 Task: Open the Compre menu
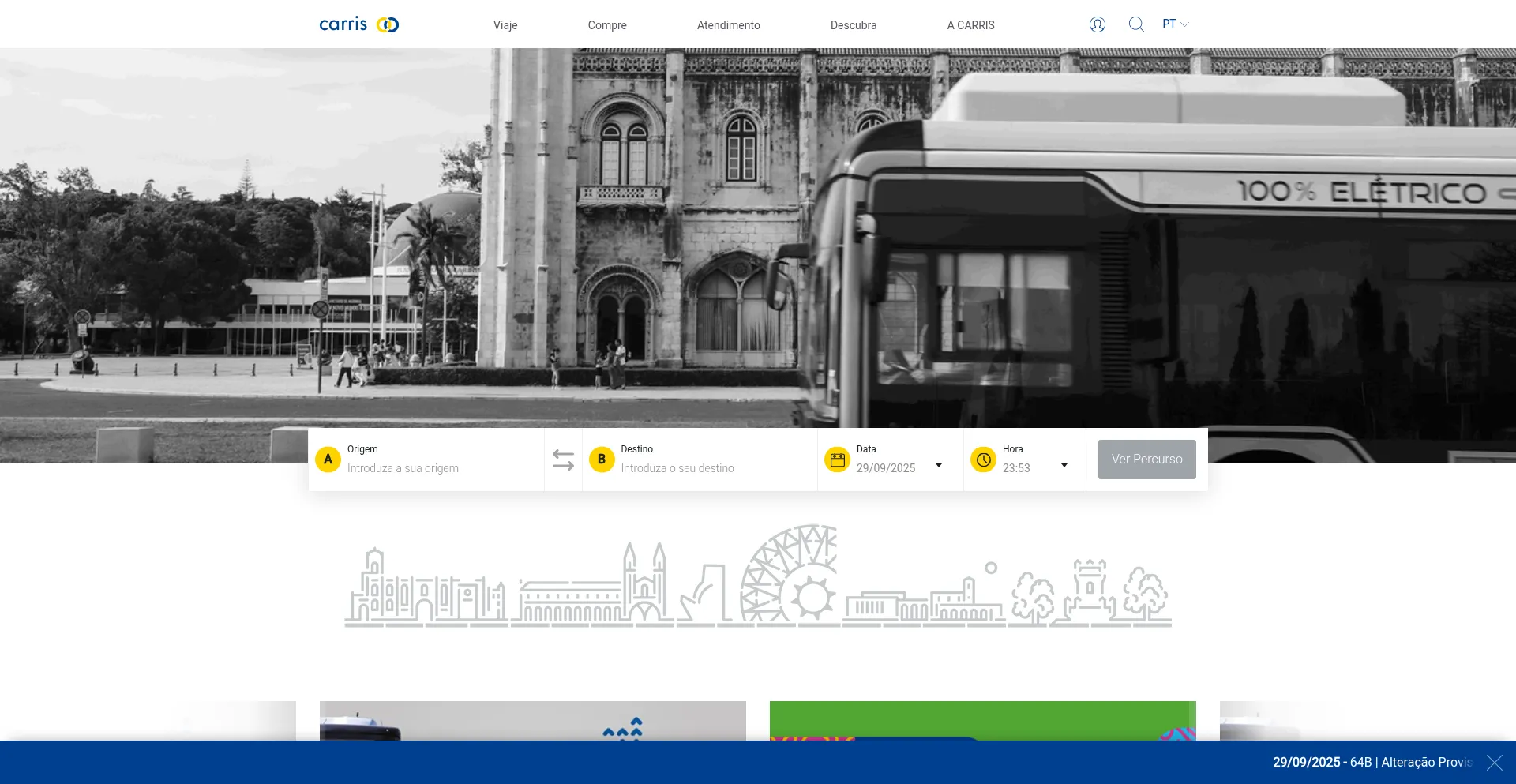(x=607, y=25)
